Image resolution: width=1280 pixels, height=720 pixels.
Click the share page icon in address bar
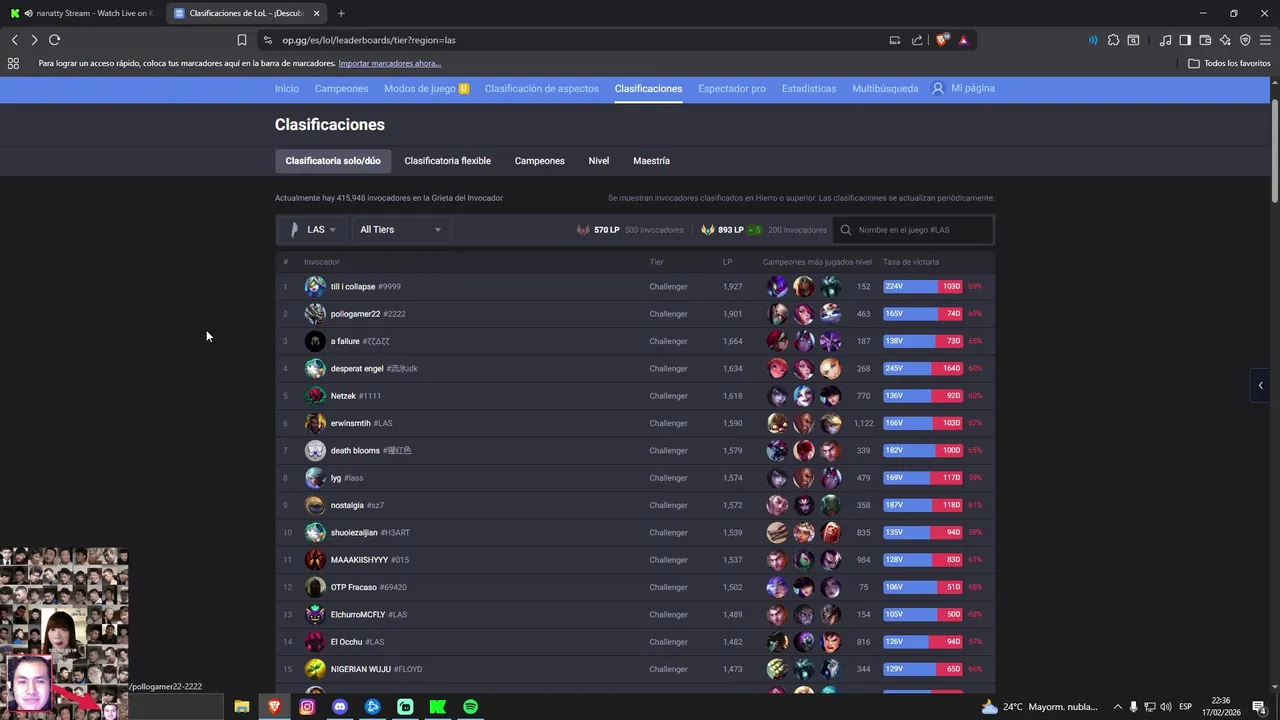pyautogui.click(x=917, y=40)
